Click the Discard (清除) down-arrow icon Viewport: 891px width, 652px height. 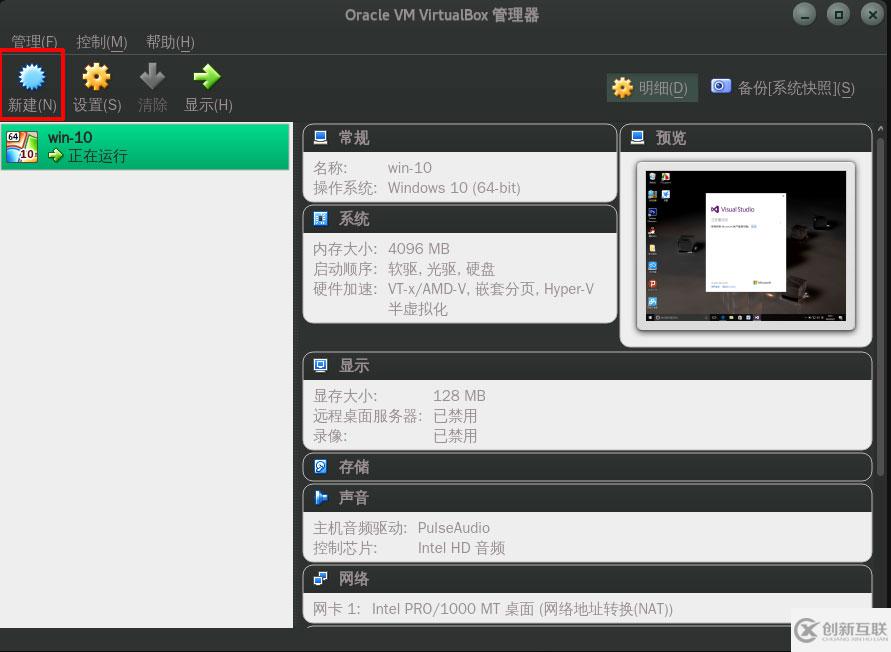click(152, 76)
